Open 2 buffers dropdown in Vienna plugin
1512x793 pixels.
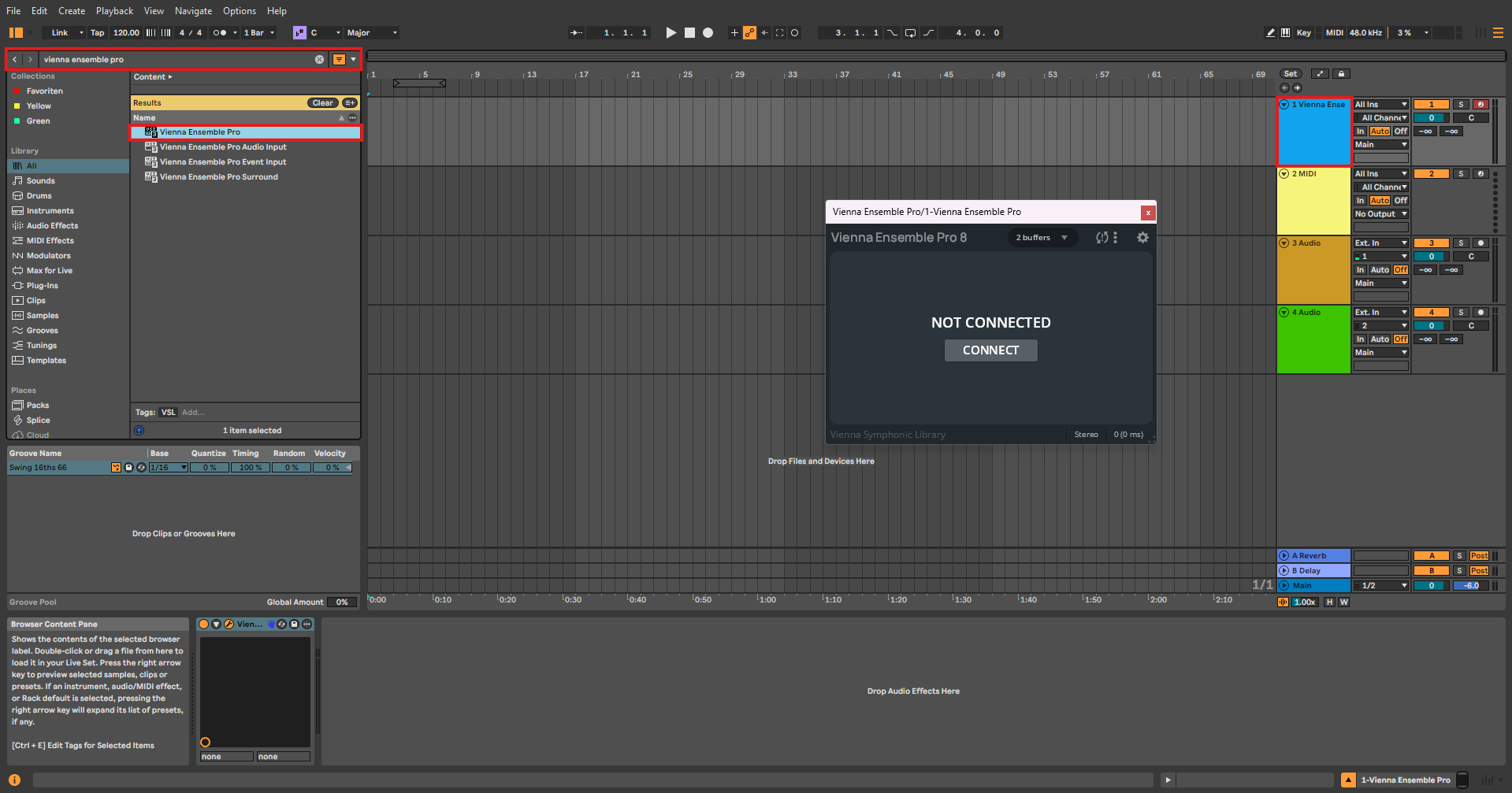pyautogui.click(x=1042, y=238)
